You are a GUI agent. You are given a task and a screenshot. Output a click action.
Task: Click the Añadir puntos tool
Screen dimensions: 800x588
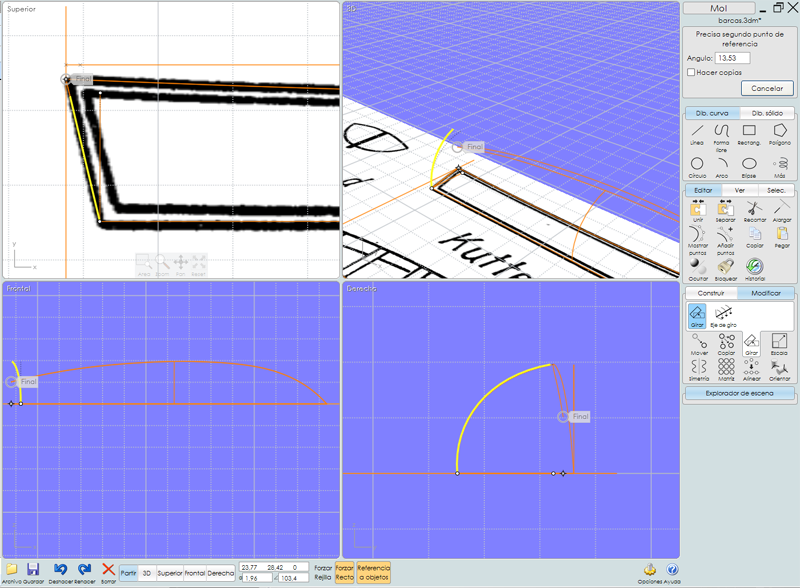click(x=725, y=240)
